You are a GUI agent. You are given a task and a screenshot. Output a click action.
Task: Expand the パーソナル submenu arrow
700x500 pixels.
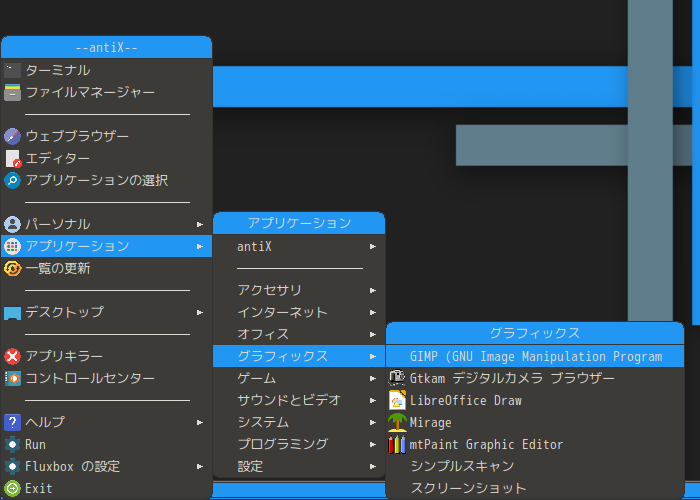[x=200, y=225]
